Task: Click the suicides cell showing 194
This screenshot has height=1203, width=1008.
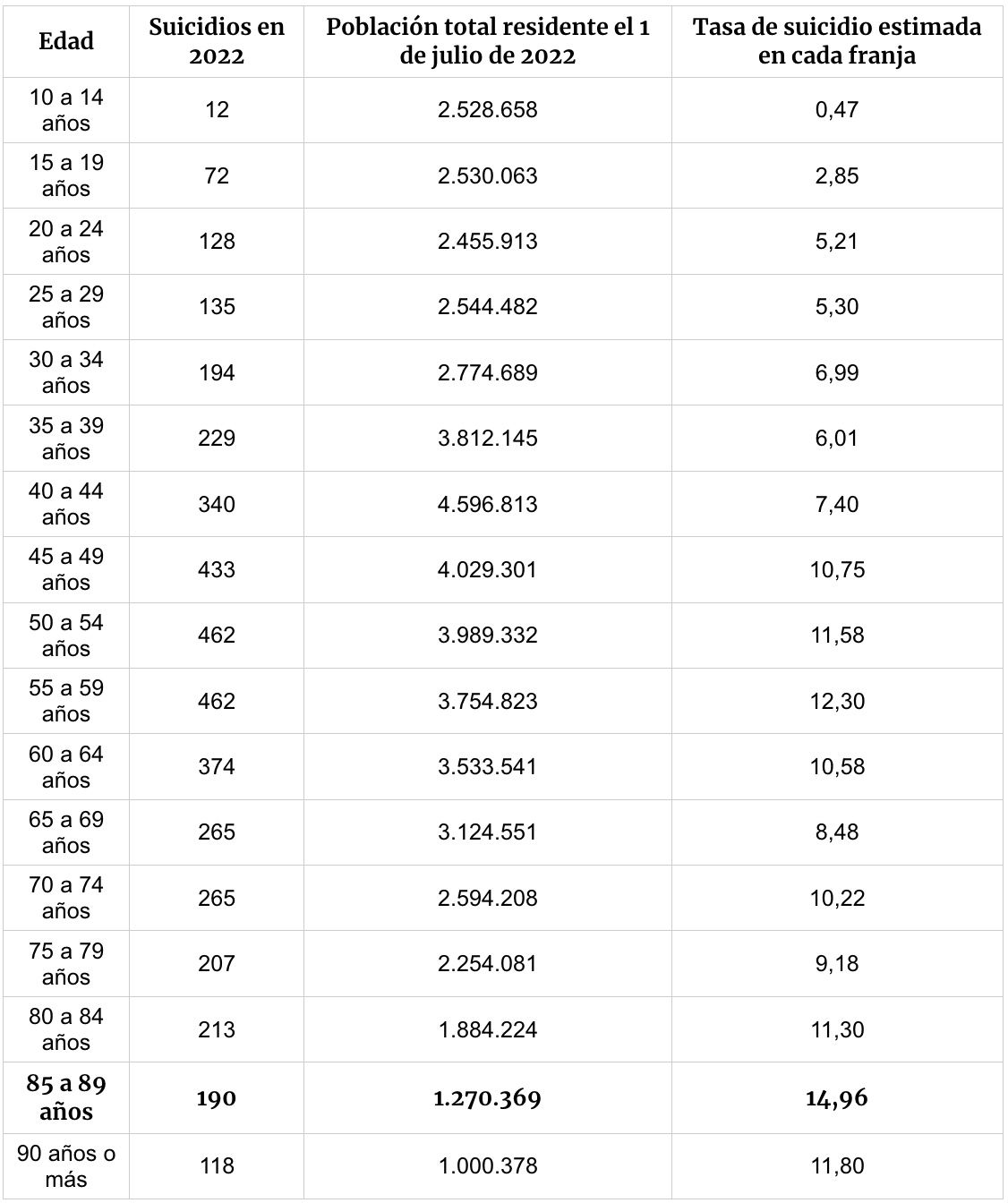Action: point(217,372)
